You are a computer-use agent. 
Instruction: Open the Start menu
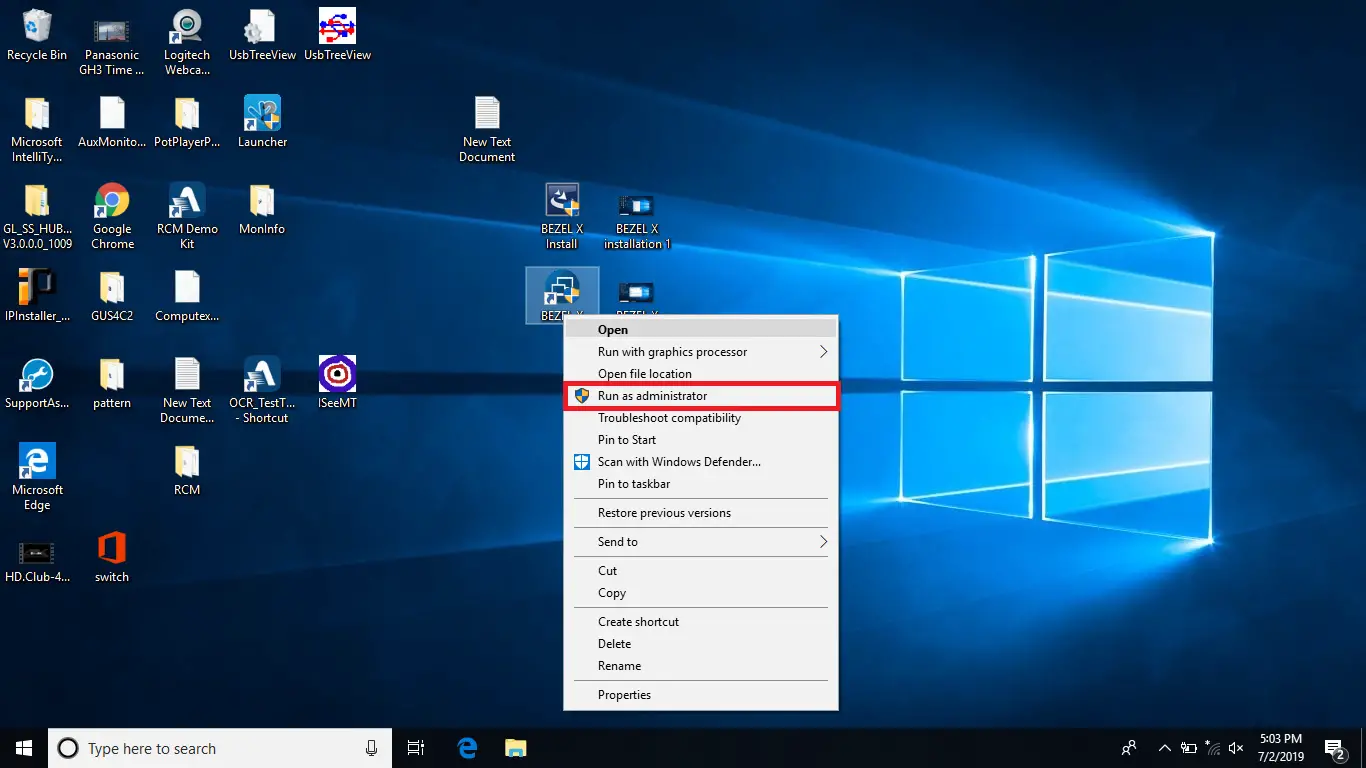(23, 748)
